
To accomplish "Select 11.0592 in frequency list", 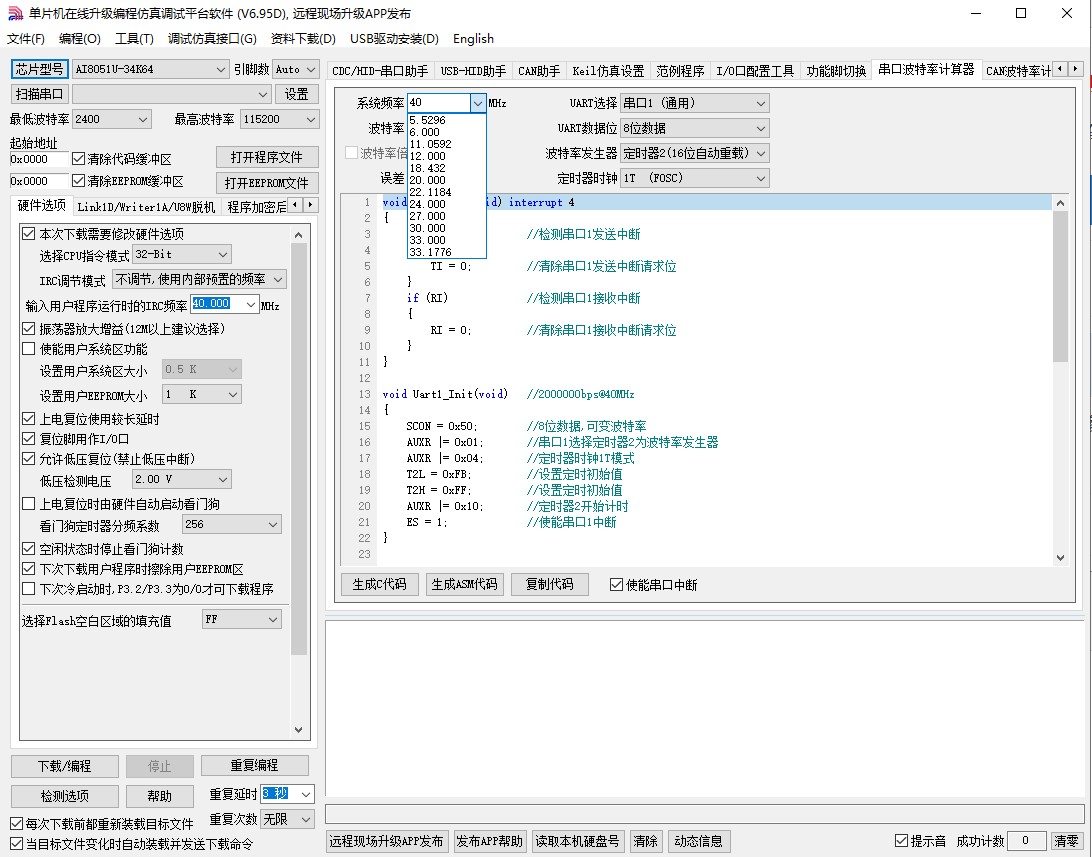I will (446, 144).
